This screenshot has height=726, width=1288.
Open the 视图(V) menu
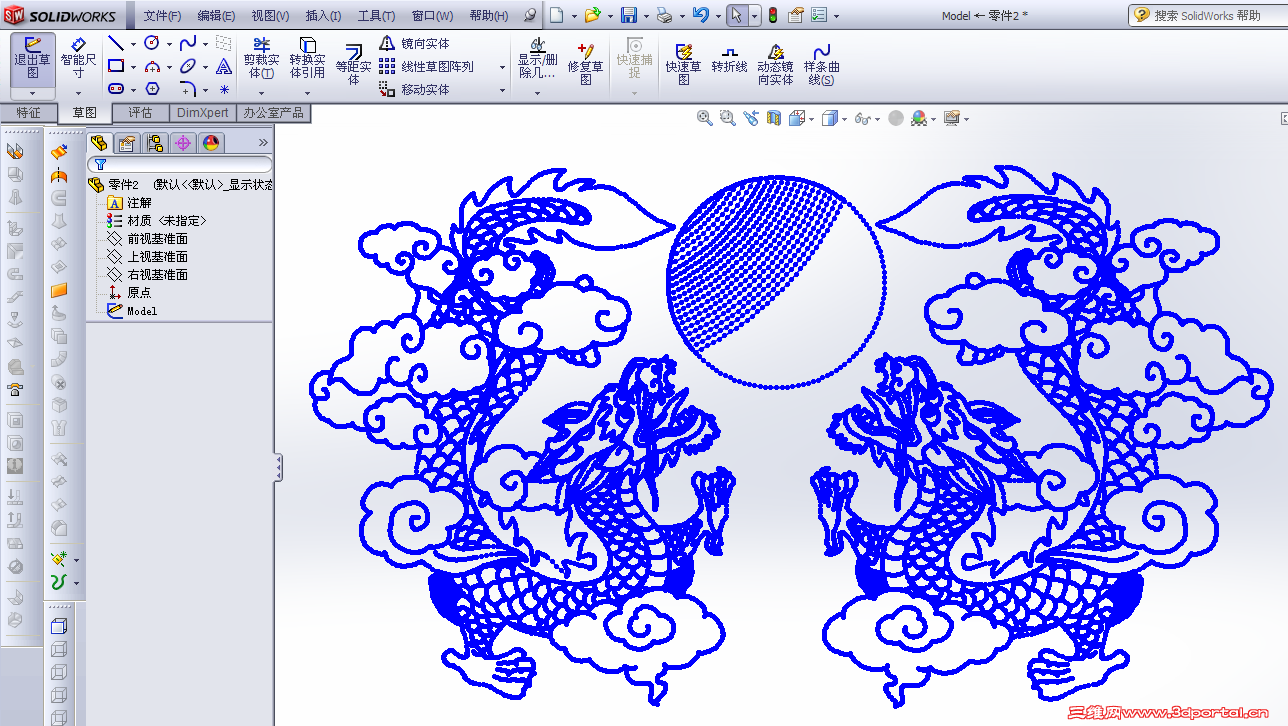[x=270, y=15]
